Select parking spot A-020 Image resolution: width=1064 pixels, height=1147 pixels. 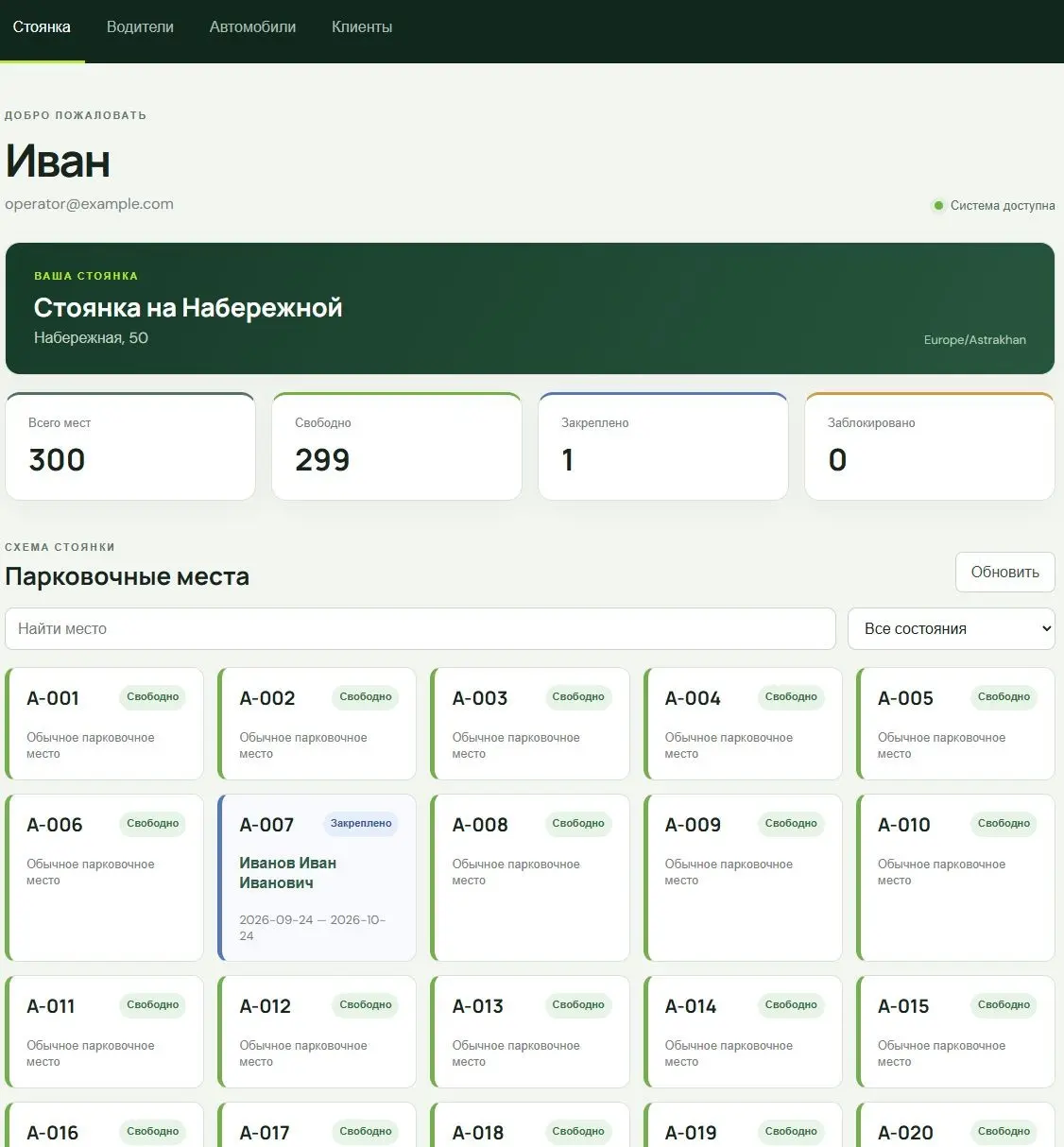click(x=955, y=1125)
